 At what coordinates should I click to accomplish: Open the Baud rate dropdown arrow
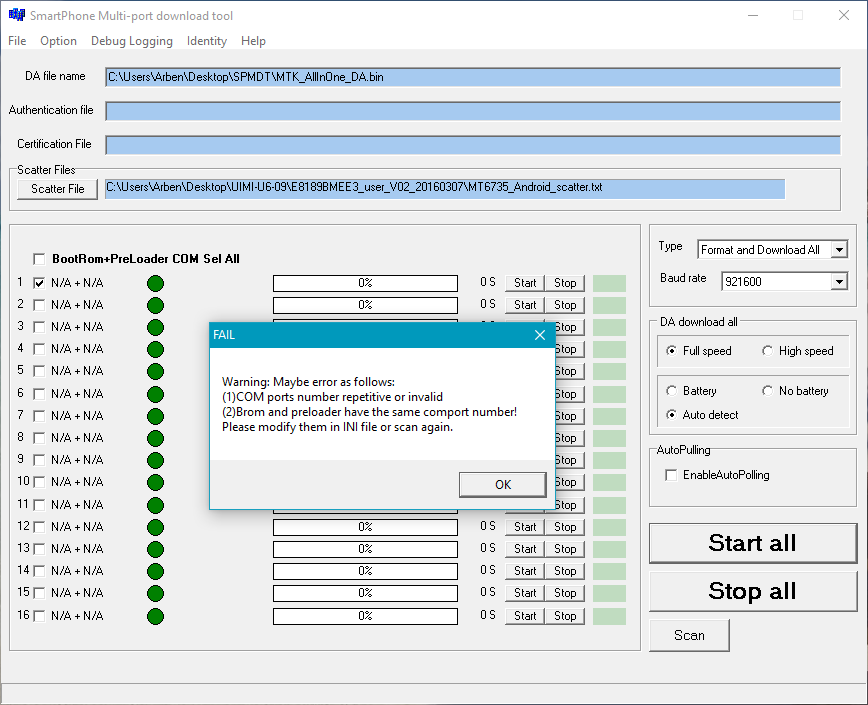839,282
